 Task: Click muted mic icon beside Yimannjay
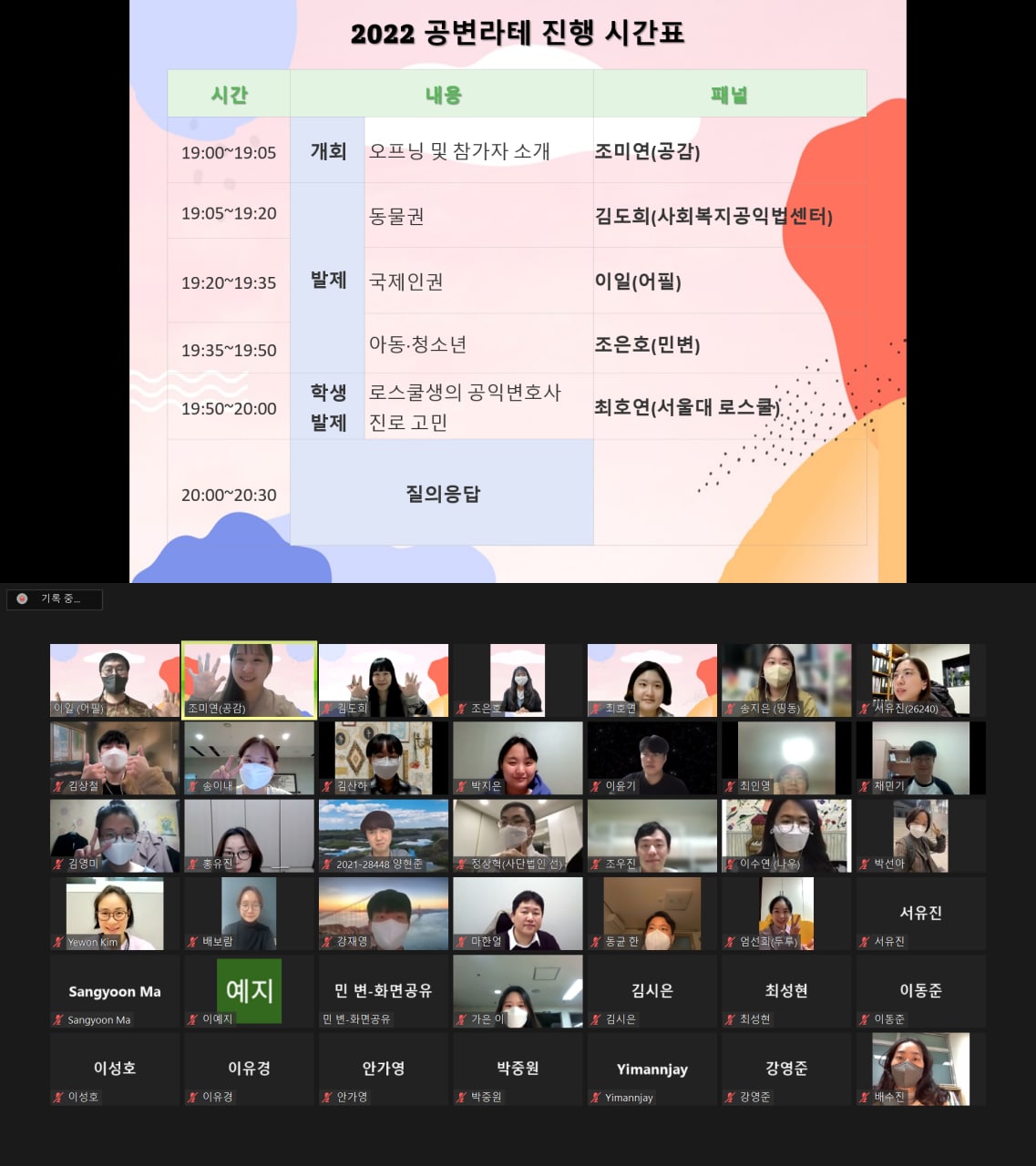[x=596, y=1098]
